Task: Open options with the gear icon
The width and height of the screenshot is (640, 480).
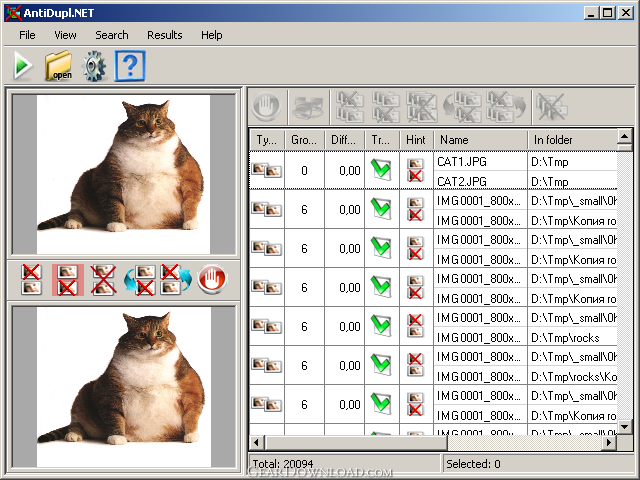Action: coord(94,67)
